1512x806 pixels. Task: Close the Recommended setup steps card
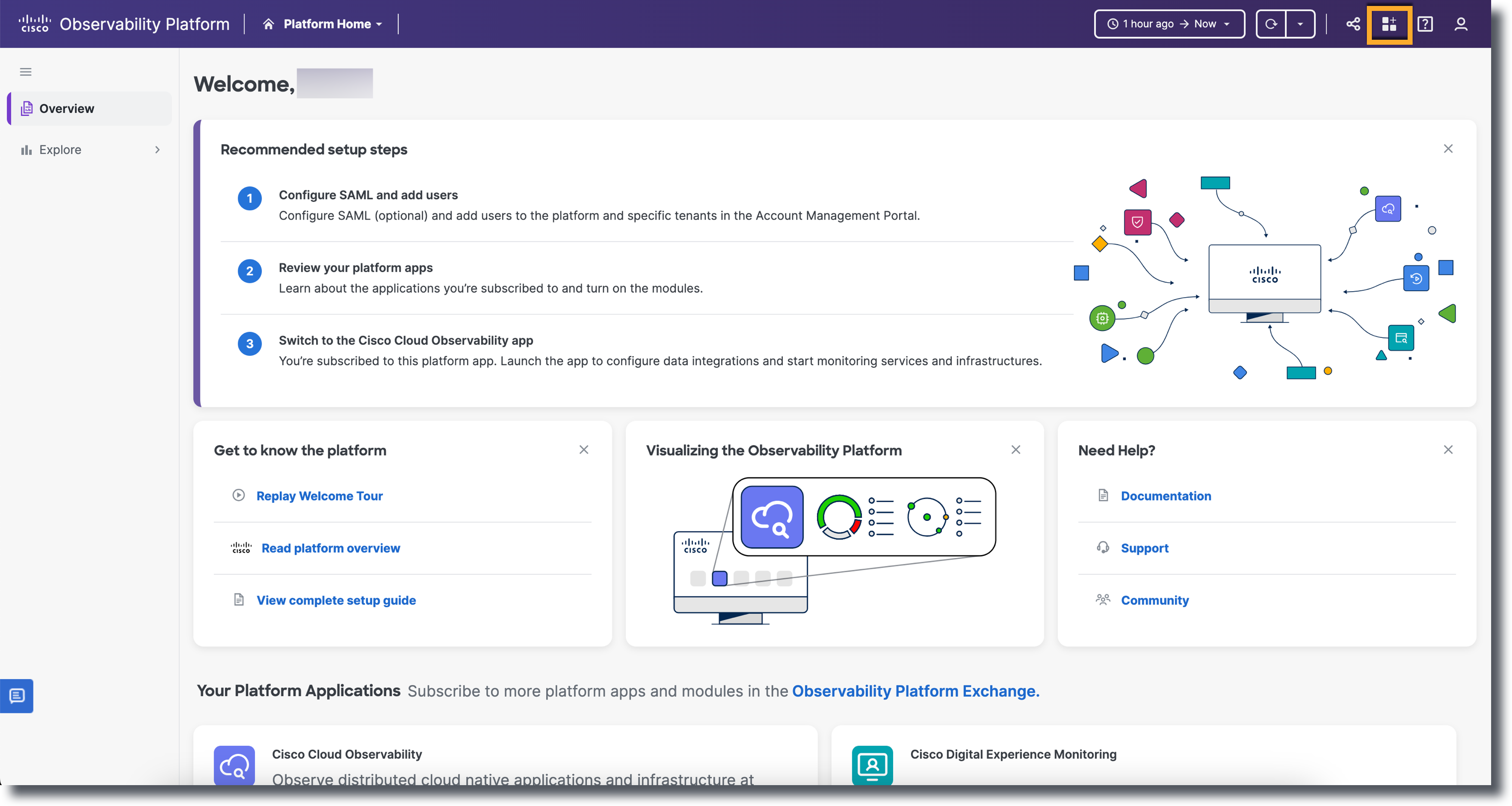click(1448, 149)
